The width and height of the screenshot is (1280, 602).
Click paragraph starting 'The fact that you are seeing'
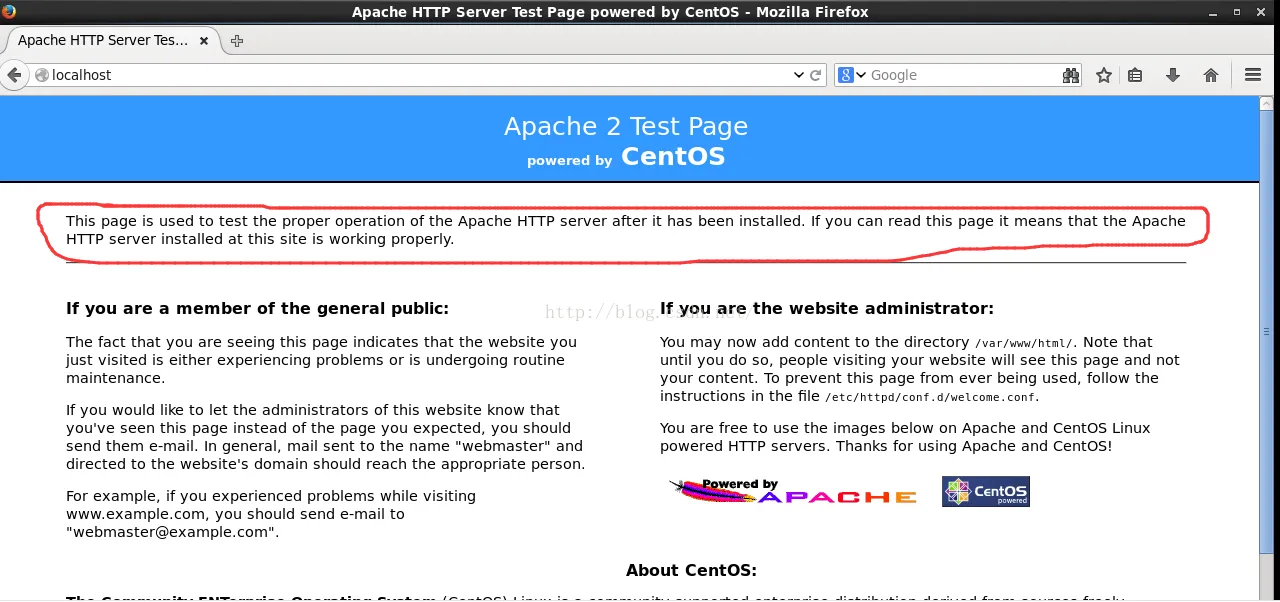pos(322,360)
